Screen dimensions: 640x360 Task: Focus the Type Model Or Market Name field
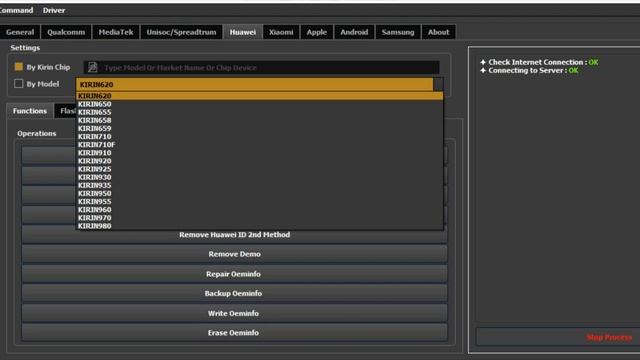262,67
